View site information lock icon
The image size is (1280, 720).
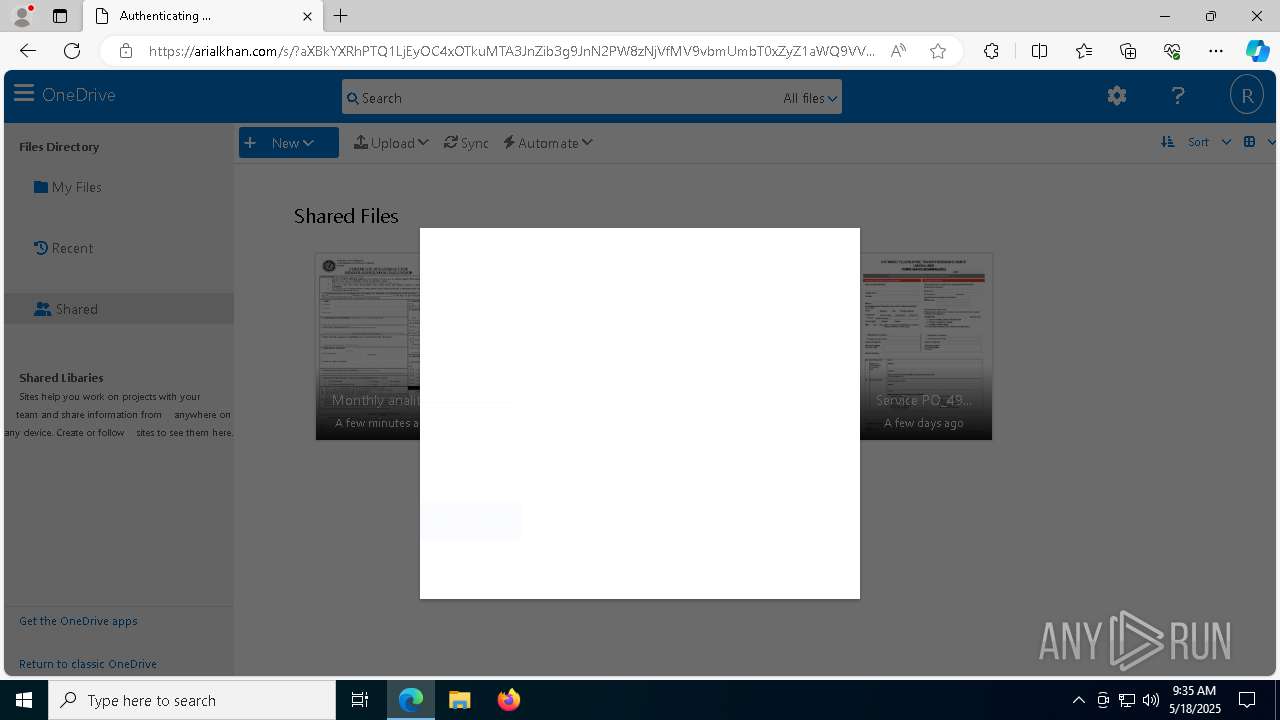click(126, 51)
